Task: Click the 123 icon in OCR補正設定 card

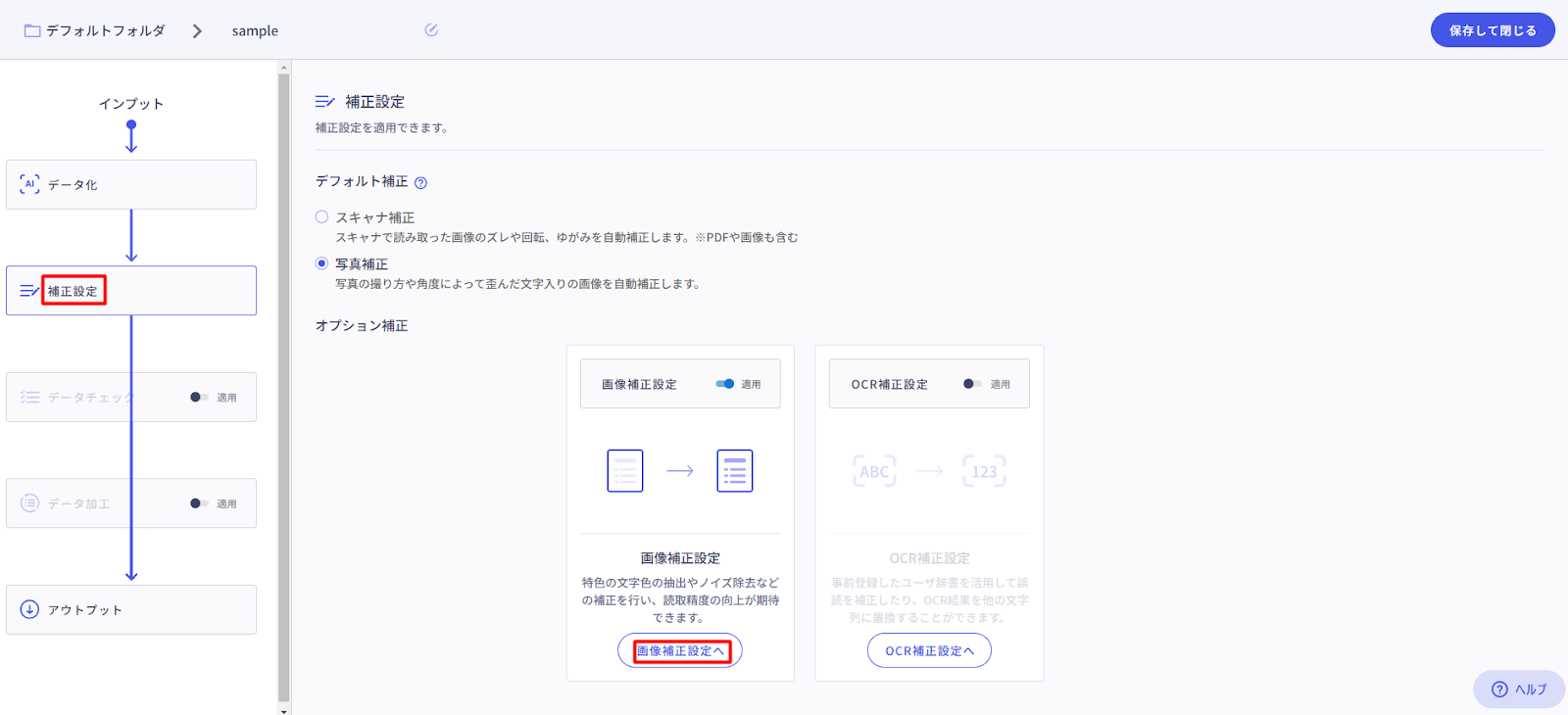Action: click(984, 471)
